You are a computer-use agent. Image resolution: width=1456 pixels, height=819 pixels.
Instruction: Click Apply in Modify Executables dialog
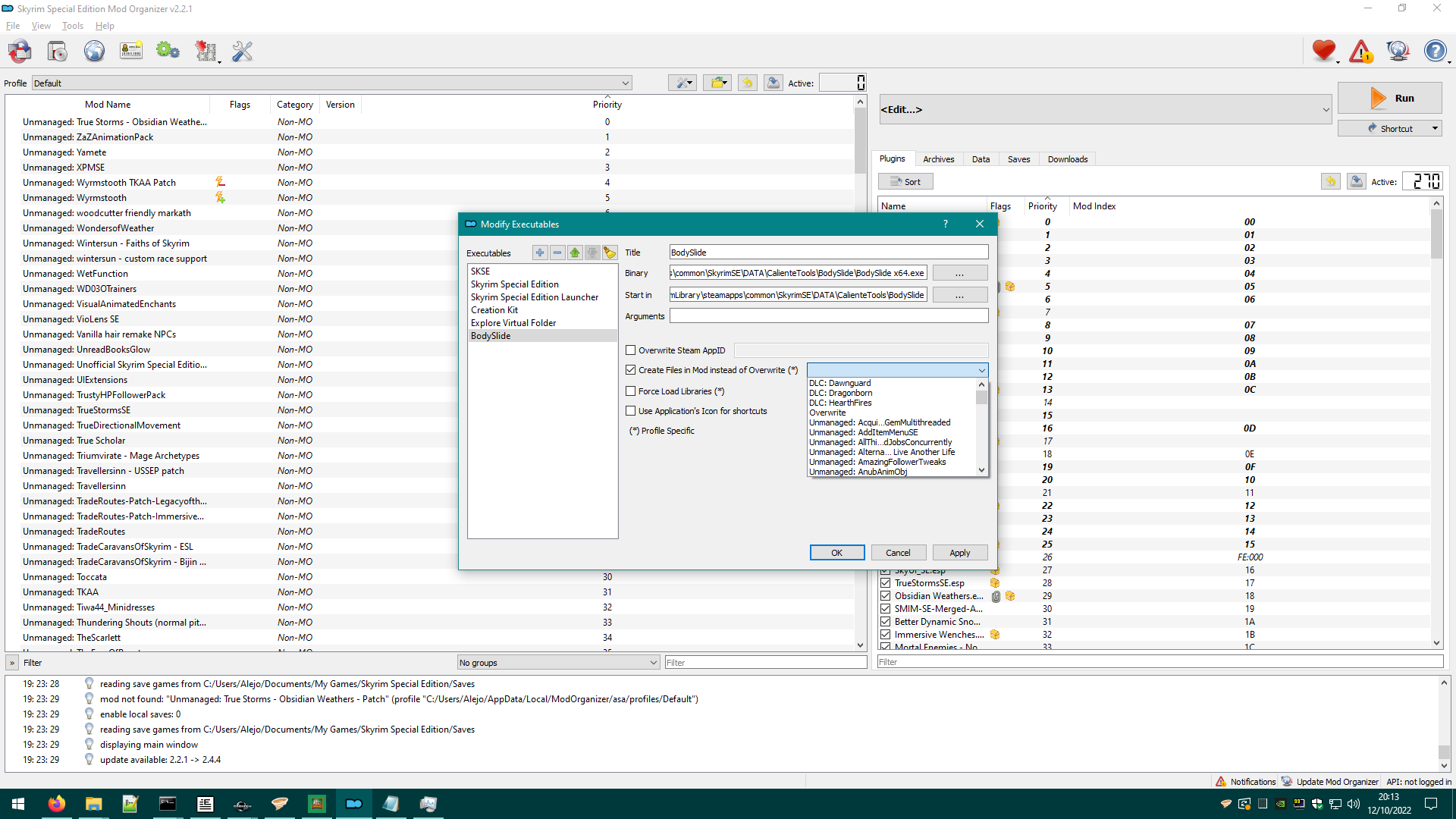tap(960, 553)
